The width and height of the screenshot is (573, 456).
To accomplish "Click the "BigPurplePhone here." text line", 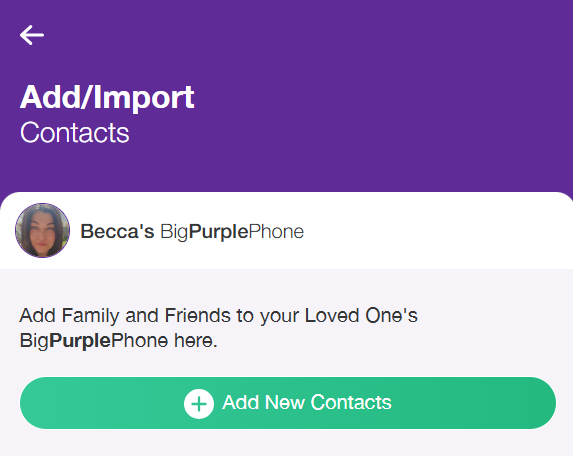I will click(119, 341).
